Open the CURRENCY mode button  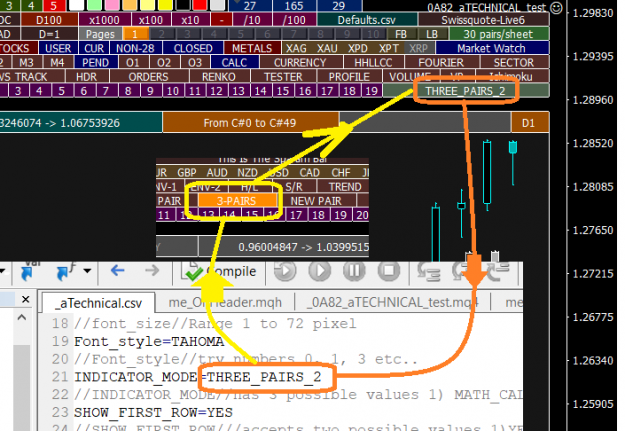click(x=300, y=63)
